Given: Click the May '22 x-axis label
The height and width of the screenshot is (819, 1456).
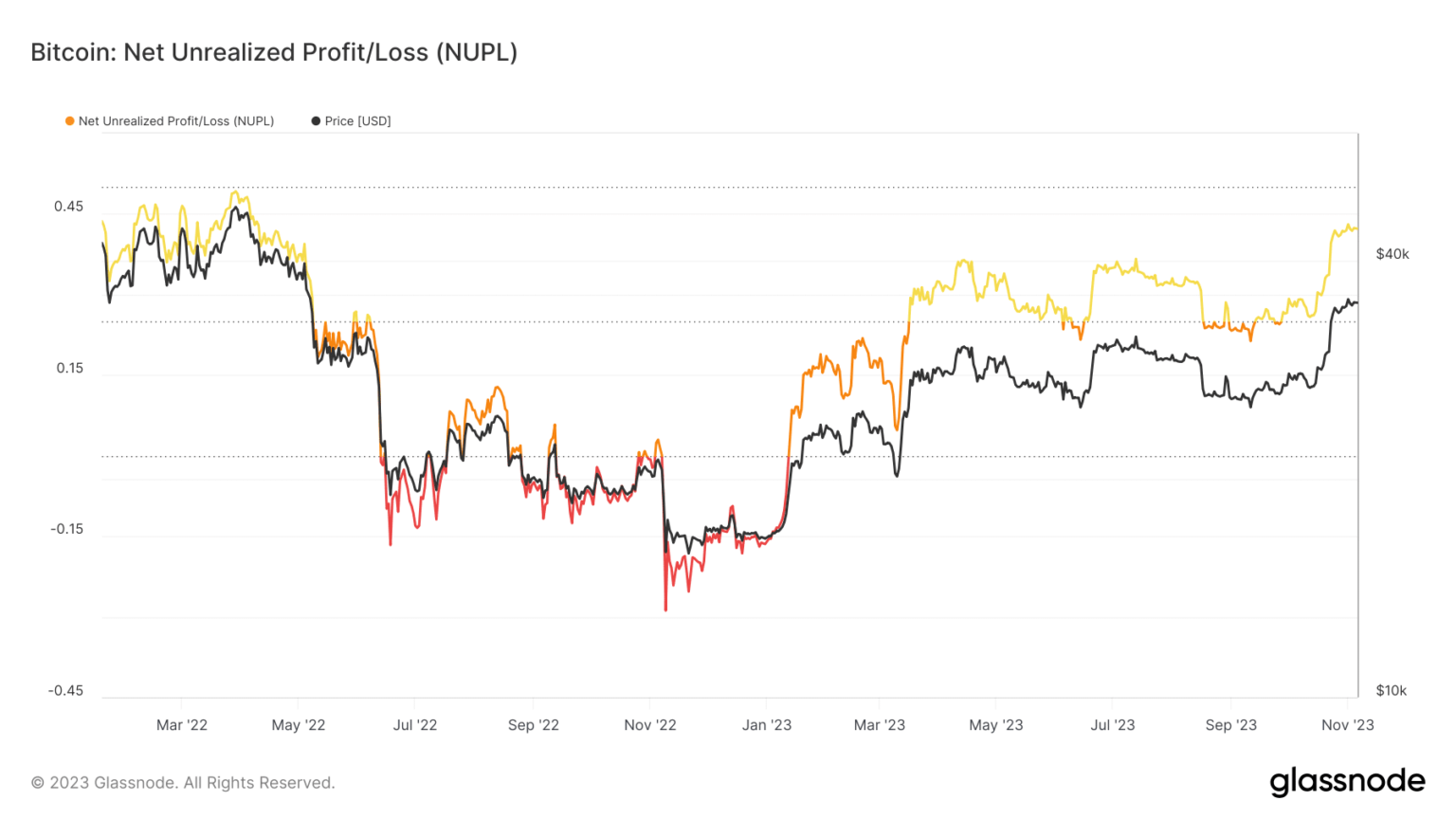Looking at the screenshot, I should click(x=298, y=725).
